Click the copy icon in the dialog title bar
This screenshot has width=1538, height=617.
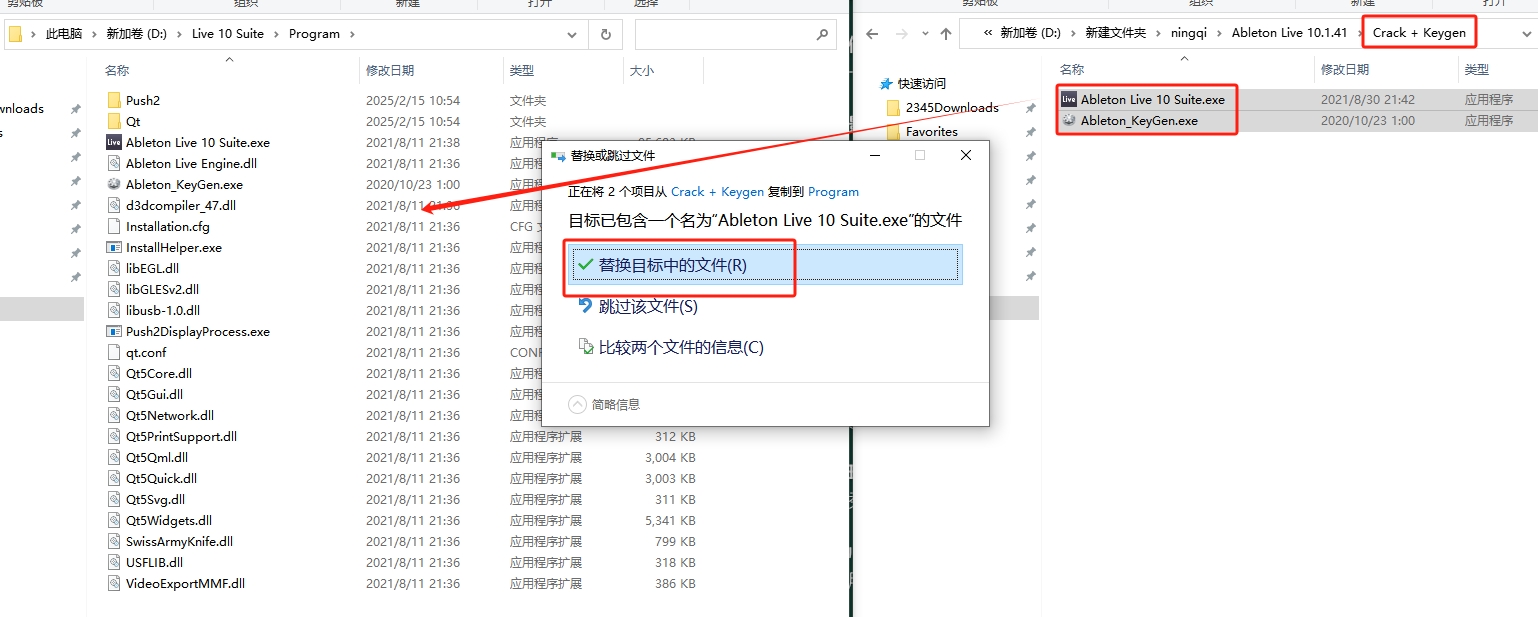[x=558, y=156]
